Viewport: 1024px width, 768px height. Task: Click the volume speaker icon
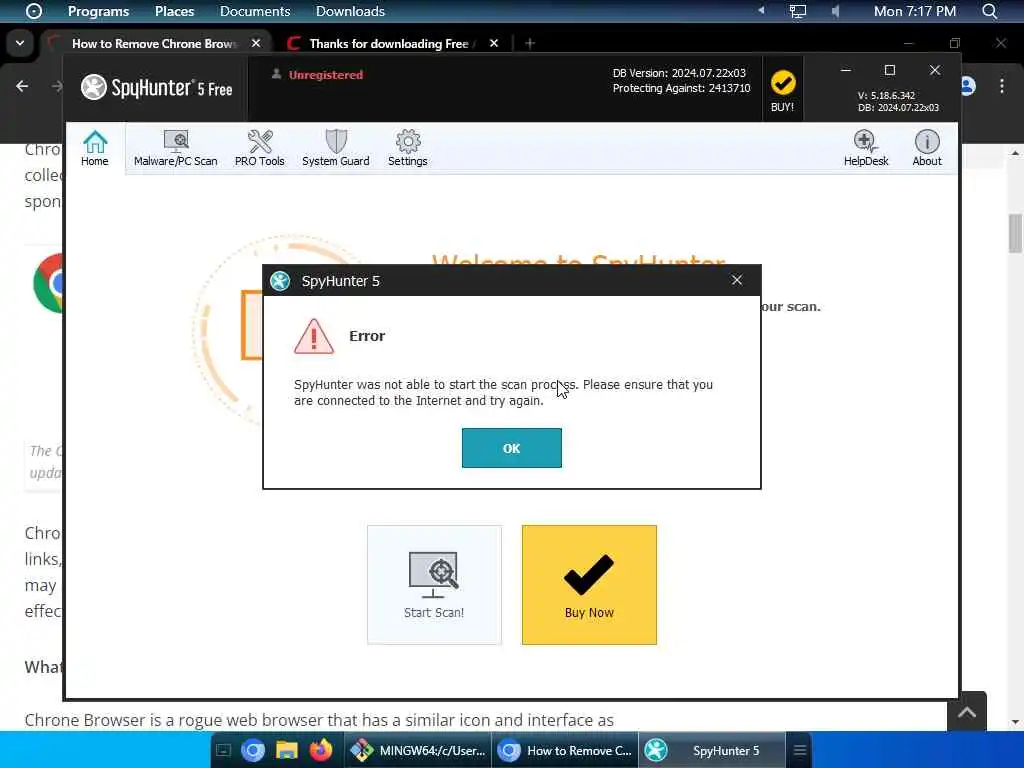pyautogui.click(x=835, y=11)
